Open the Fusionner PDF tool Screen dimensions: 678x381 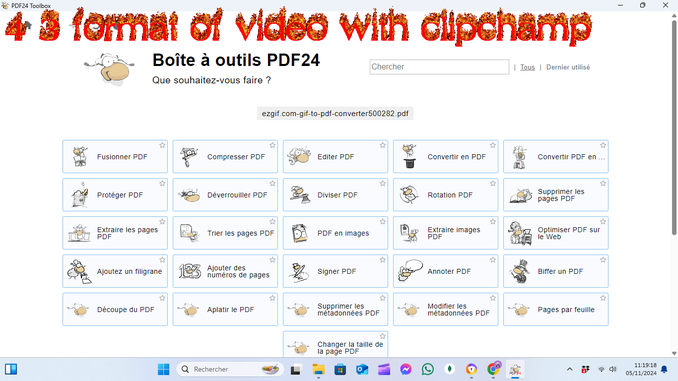click(115, 157)
